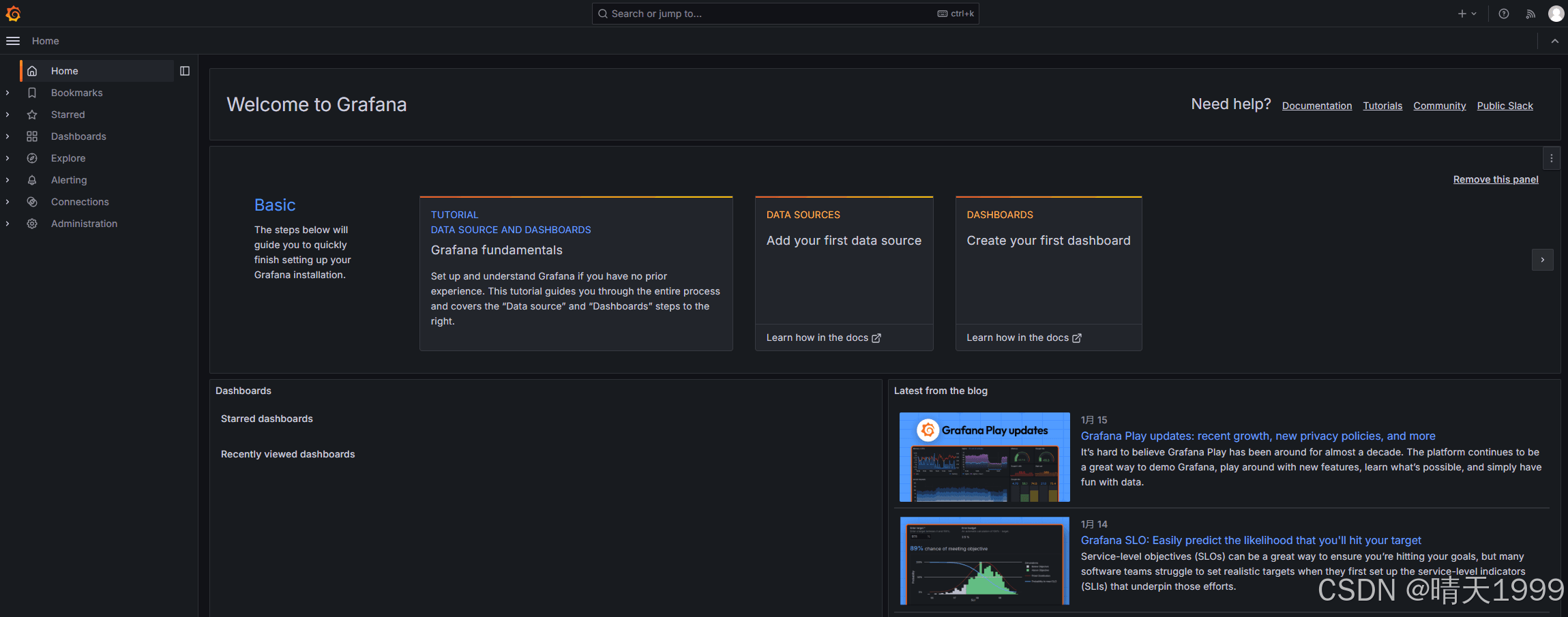The width and height of the screenshot is (1568, 617).
Task: Expand the Connections section chevron
Action: point(8,202)
